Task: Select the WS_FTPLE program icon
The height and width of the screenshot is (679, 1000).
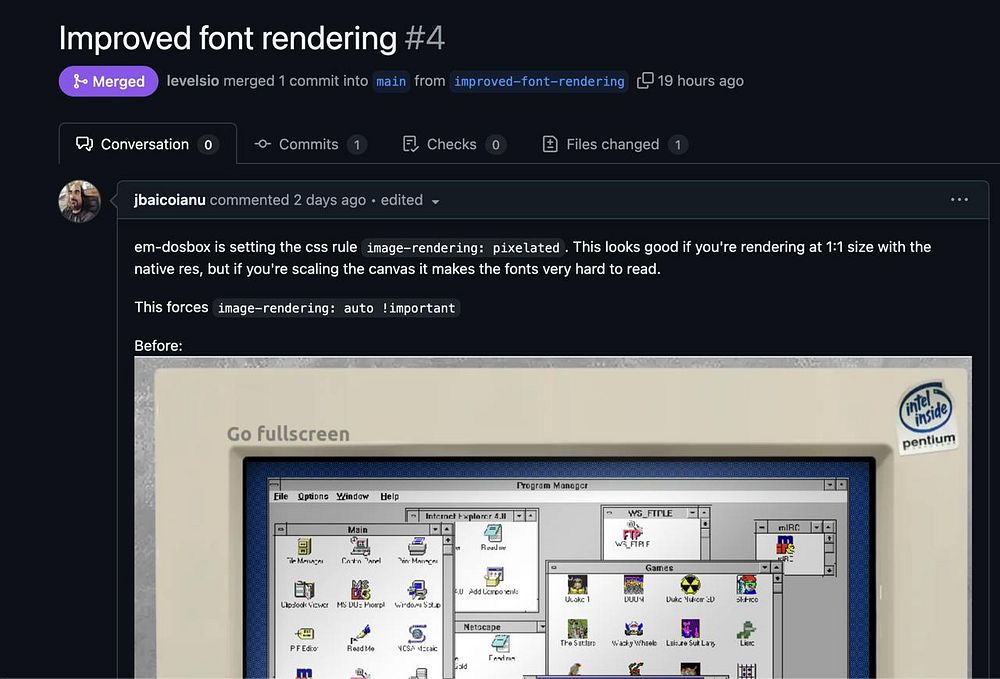Action: [x=633, y=535]
